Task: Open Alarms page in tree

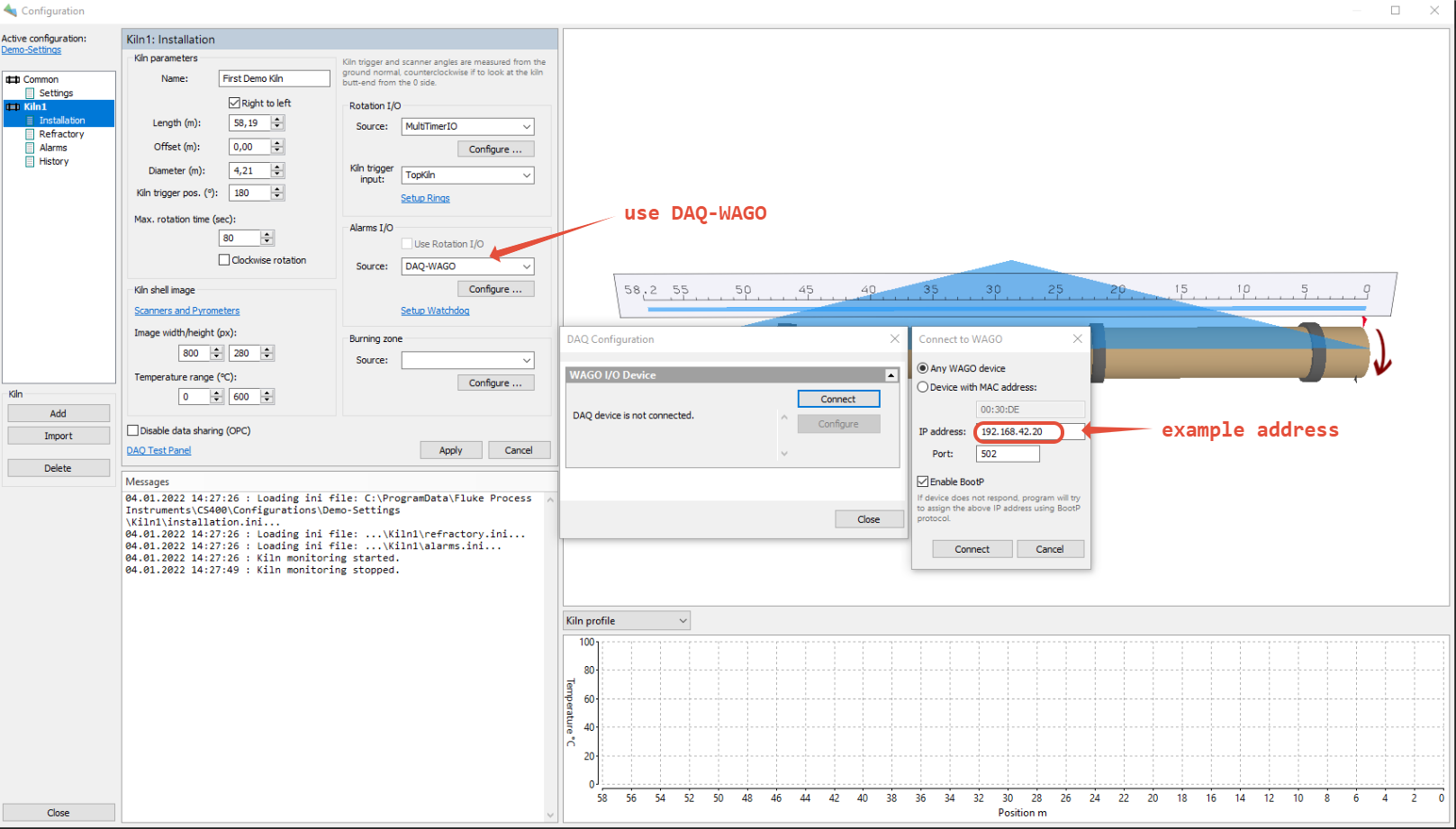Action: 53,148
